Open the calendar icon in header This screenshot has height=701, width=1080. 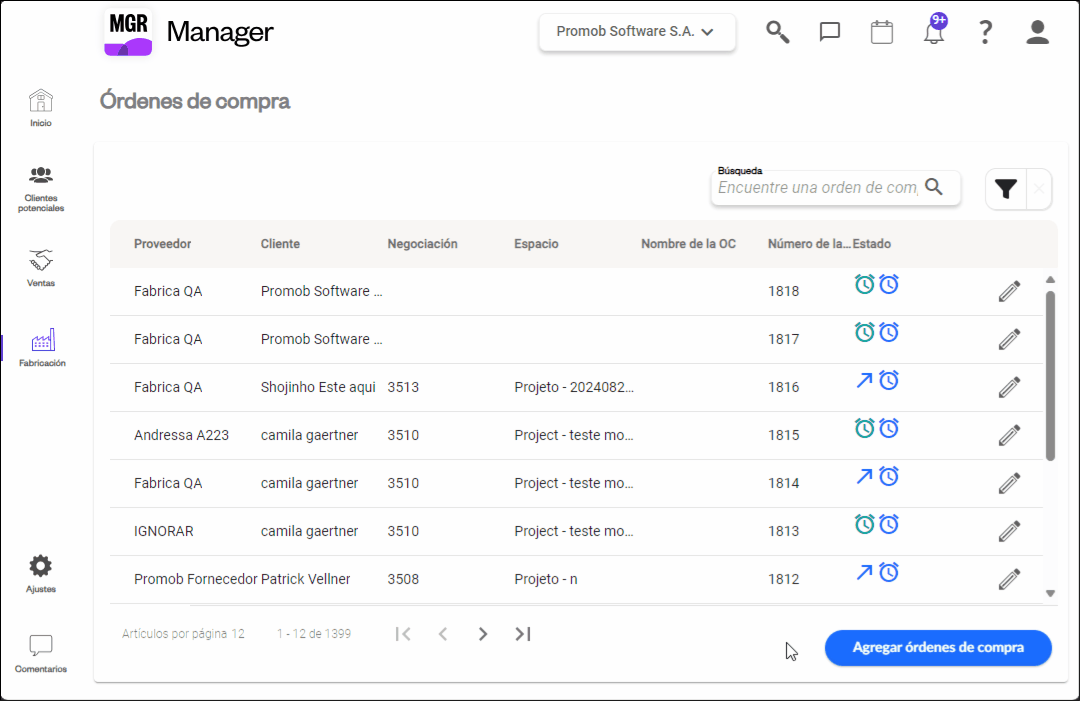tap(882, 32)
